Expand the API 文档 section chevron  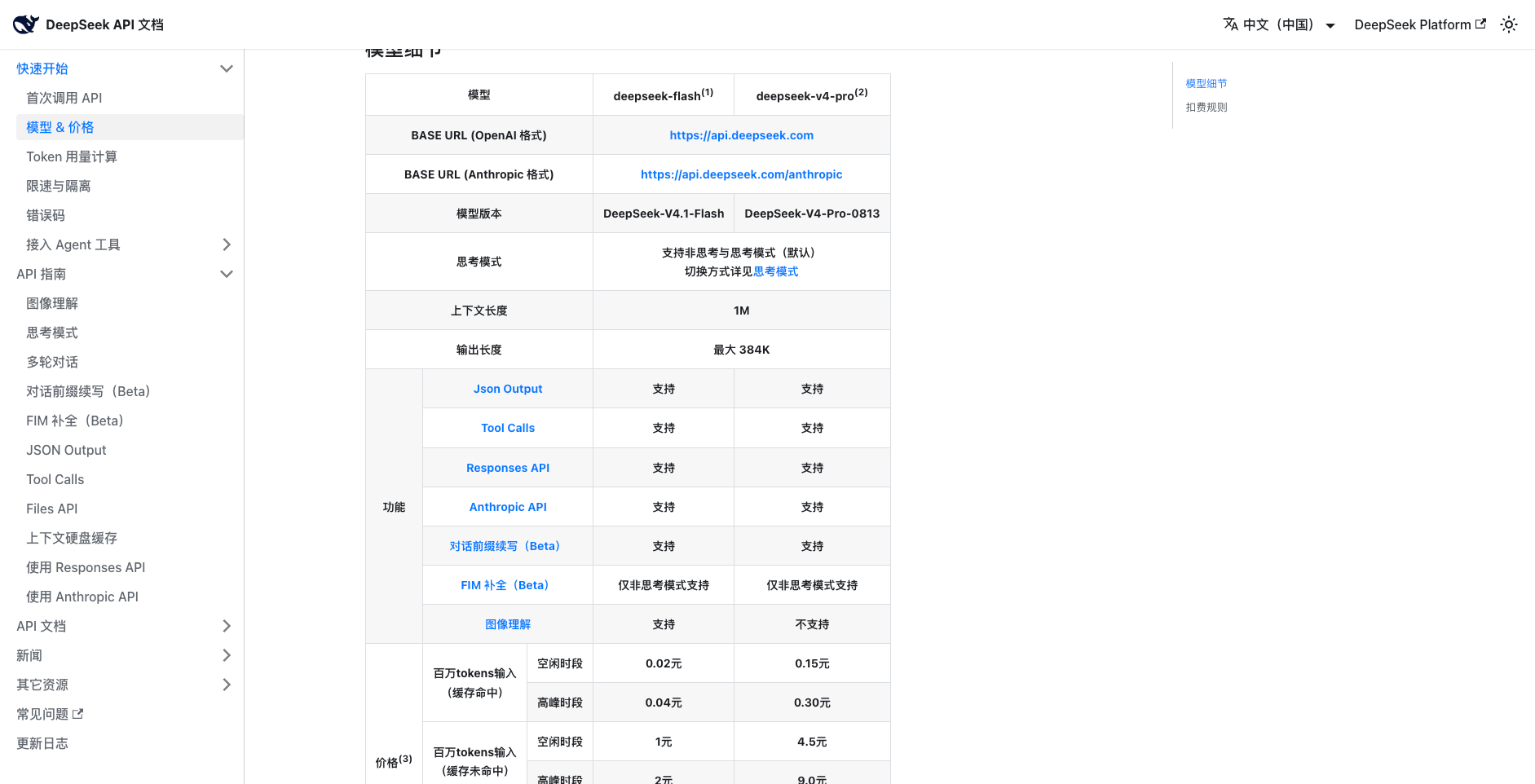pos(227,626)
